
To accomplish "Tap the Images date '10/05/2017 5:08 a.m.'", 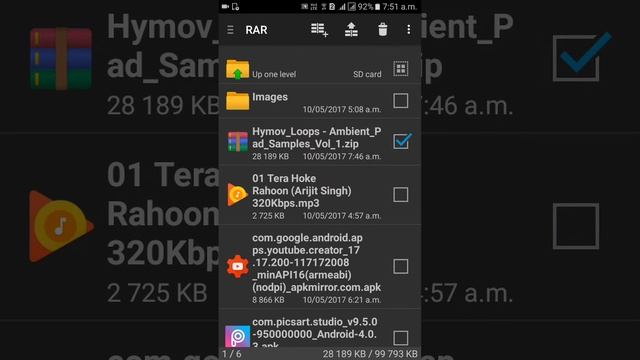I will 342,109.
